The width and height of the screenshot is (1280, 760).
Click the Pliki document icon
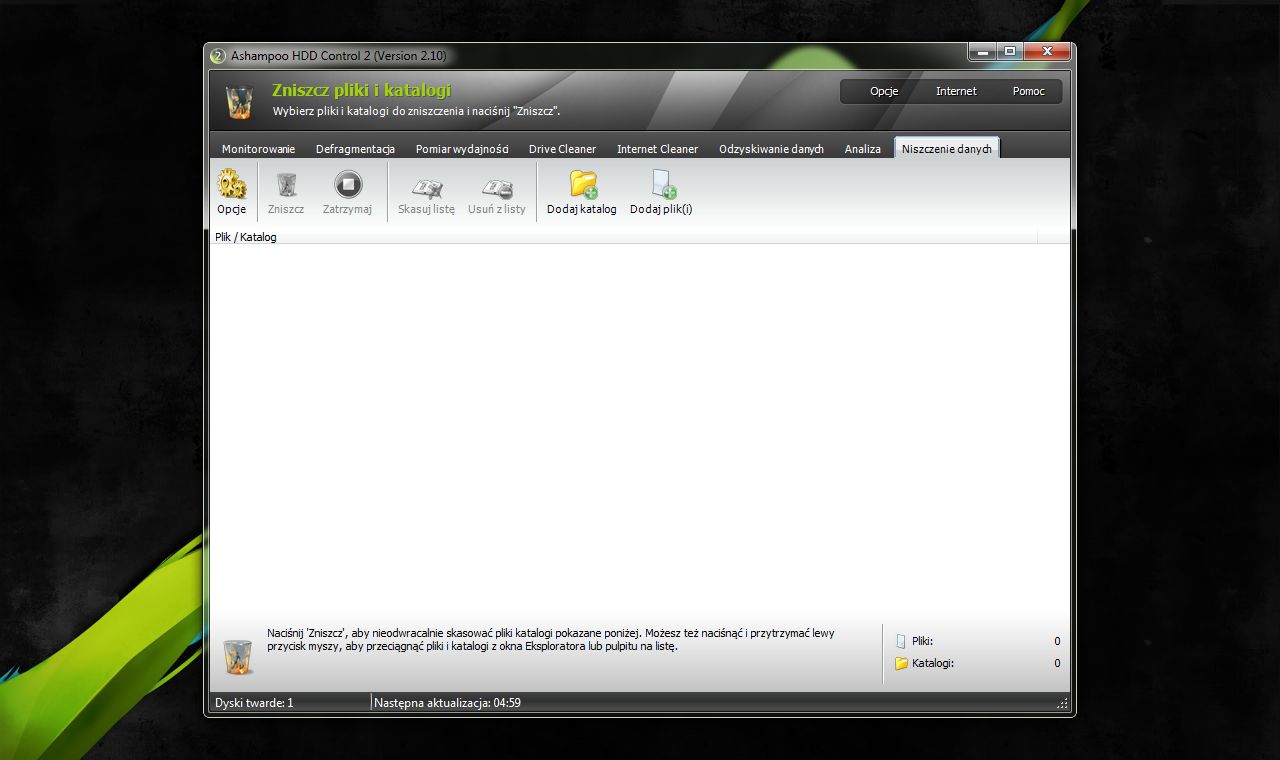point(901,641)
